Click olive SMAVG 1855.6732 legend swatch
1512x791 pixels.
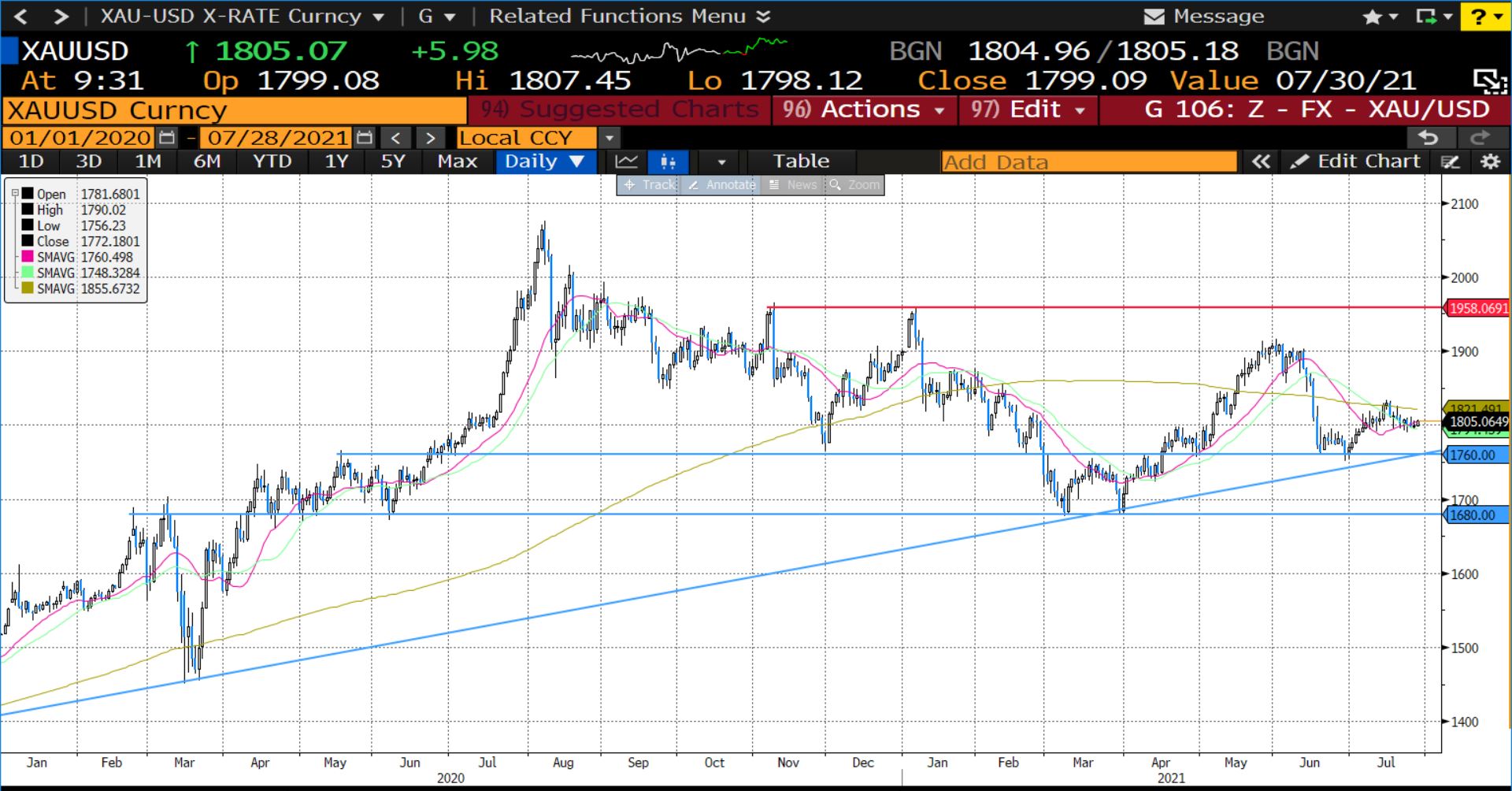28,288
